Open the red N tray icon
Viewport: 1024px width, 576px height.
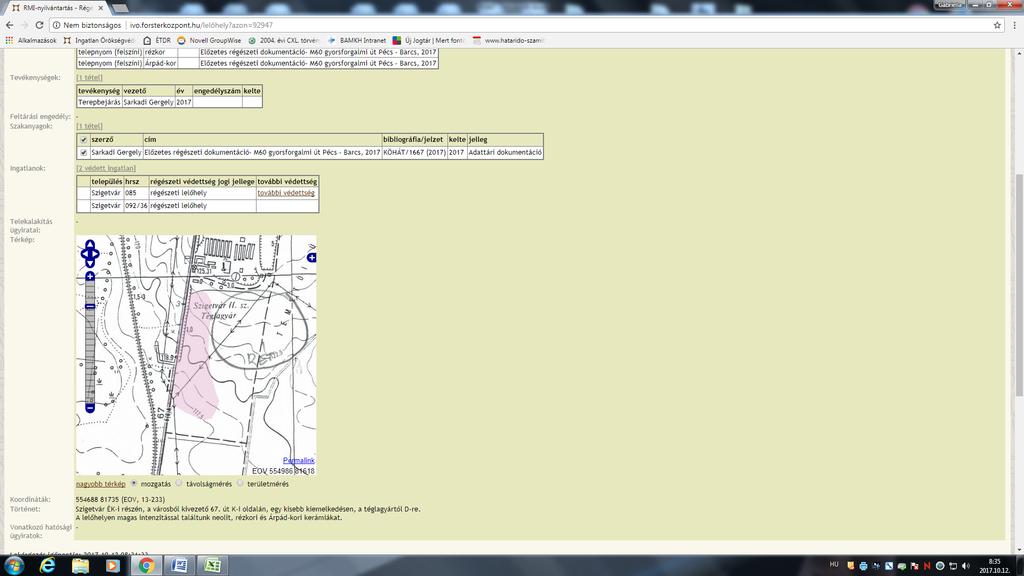927,566
